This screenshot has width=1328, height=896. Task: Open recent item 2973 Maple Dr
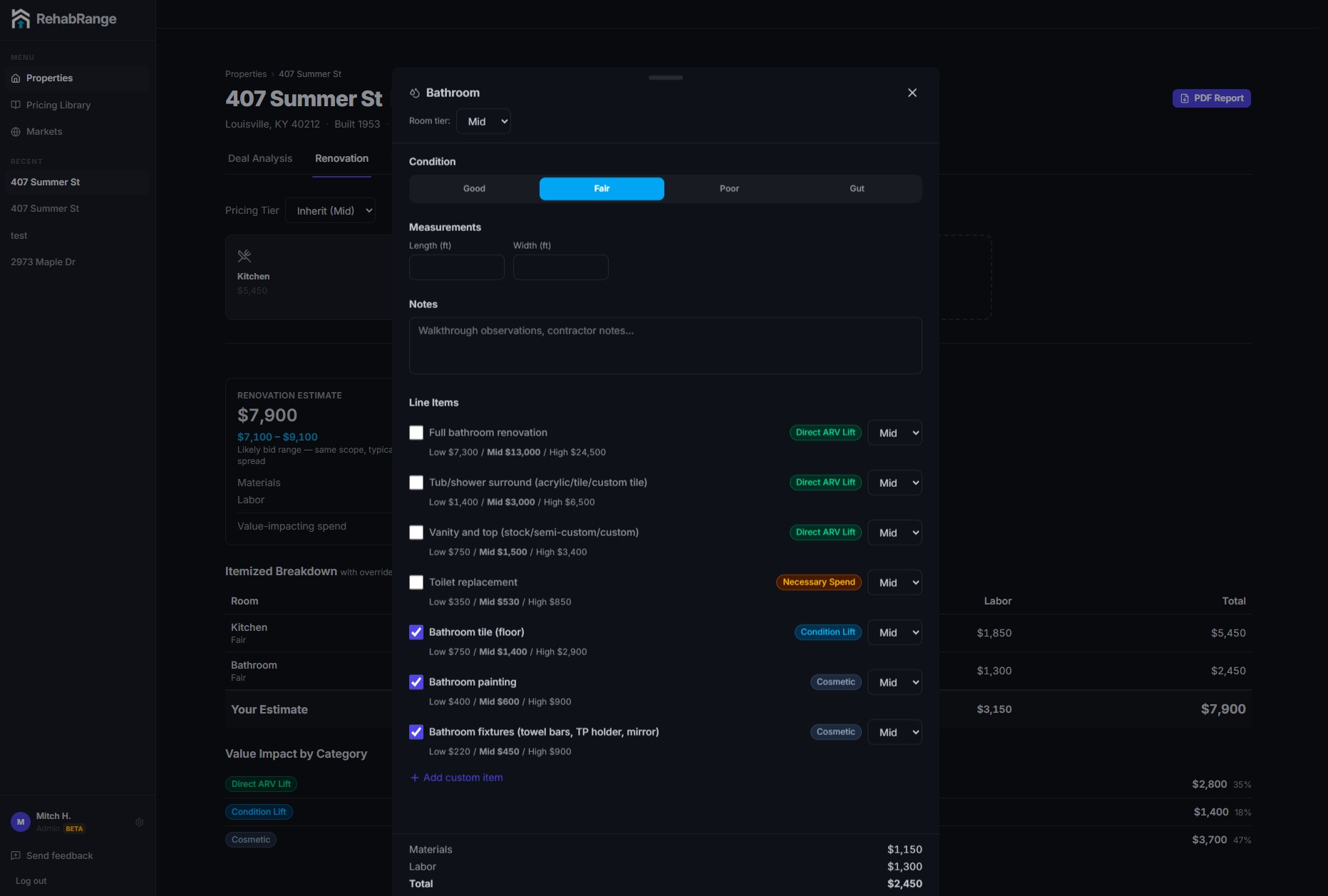[77, 262]
